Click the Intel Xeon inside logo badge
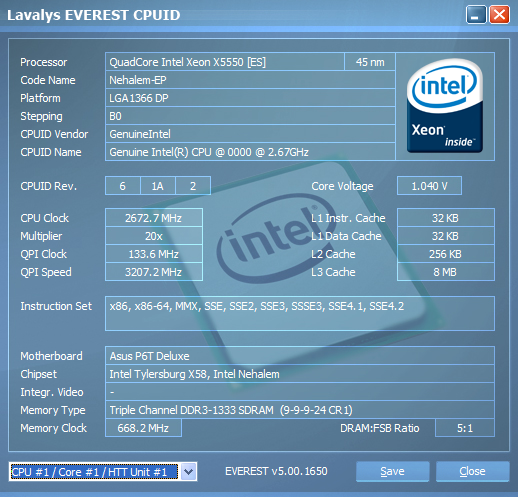 tap(445, 106)
